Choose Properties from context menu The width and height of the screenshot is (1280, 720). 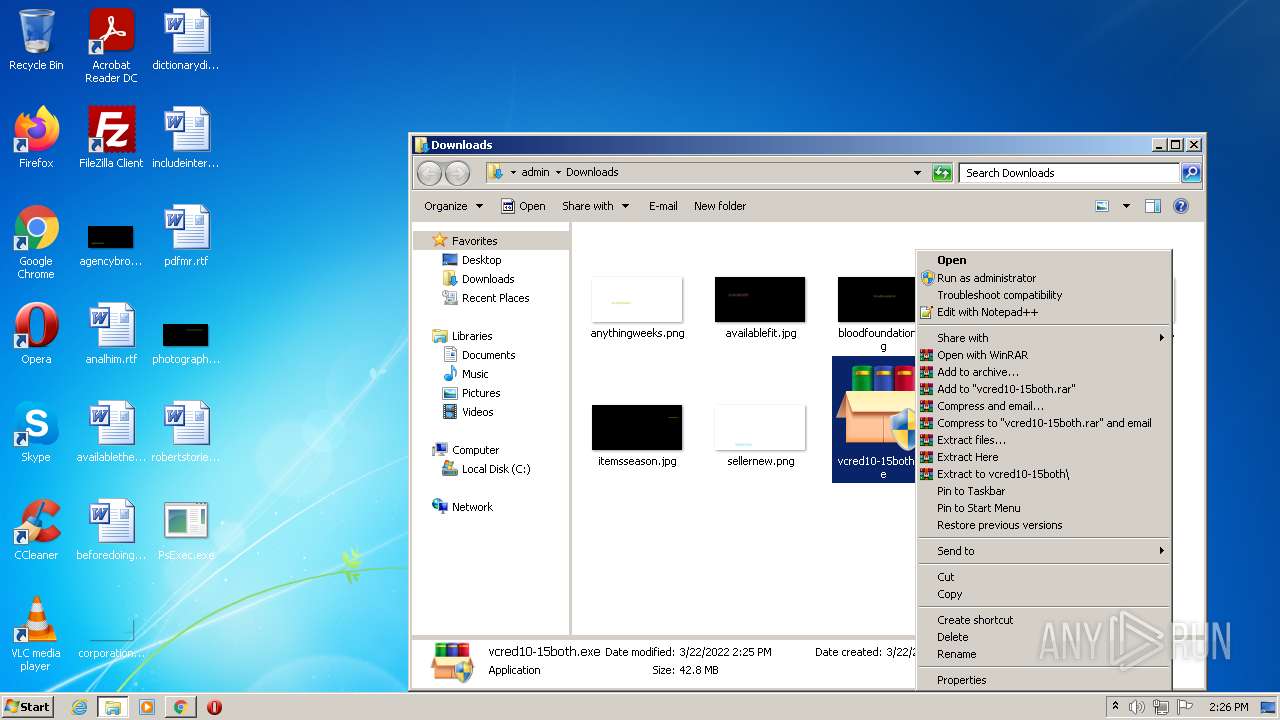[x=1044, y=680]
